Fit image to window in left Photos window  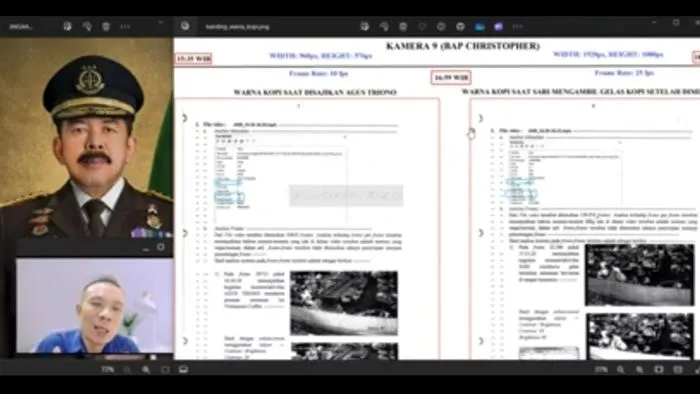tap(165, 369)
